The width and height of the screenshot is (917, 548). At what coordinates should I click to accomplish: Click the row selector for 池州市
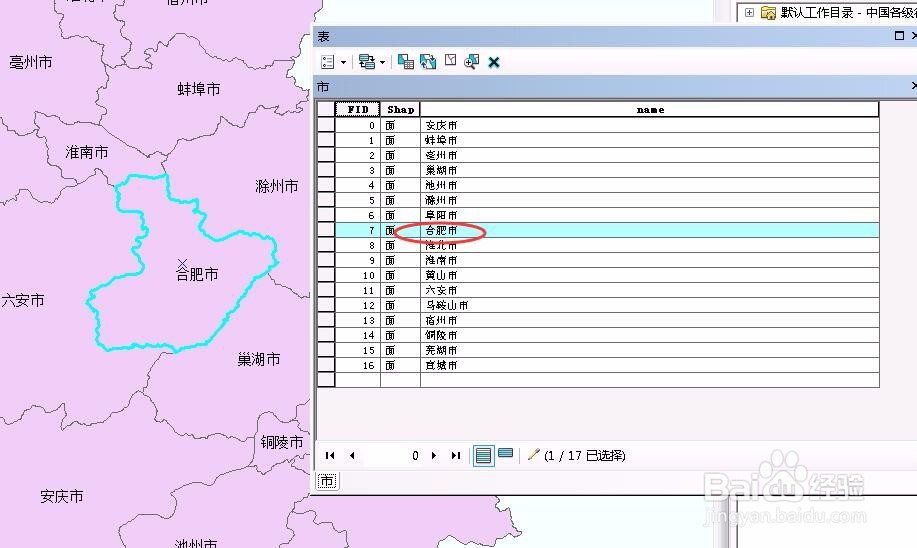(326, 185)
